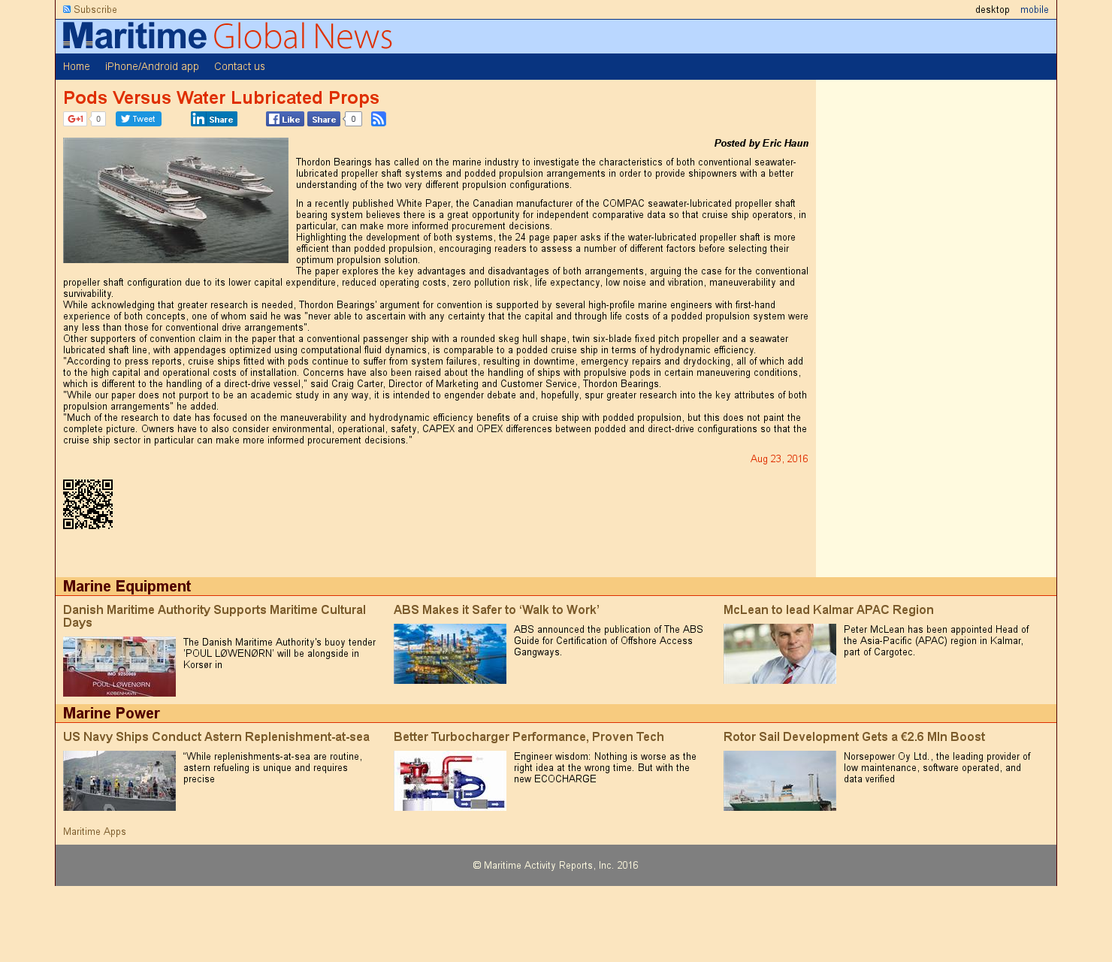The image size is (1112, 962).
Task: Switch to mobile view
Action: 1034,9
